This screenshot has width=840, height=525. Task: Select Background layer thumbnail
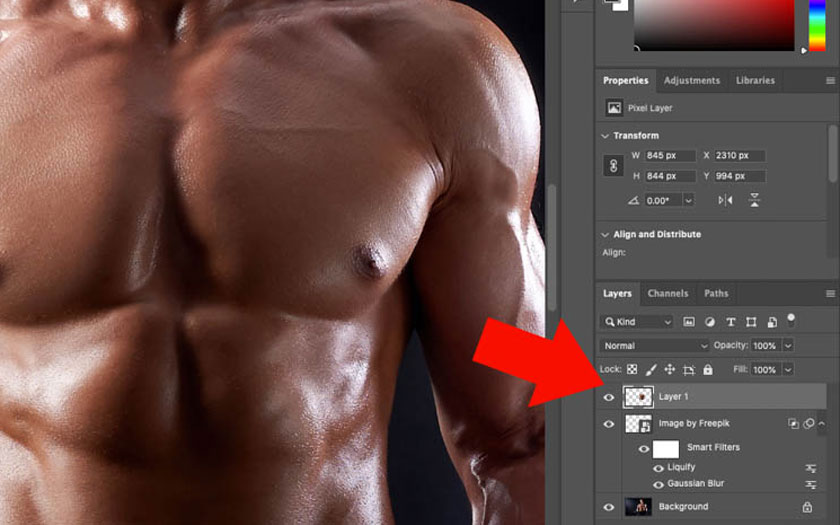(x=638, y=507)
